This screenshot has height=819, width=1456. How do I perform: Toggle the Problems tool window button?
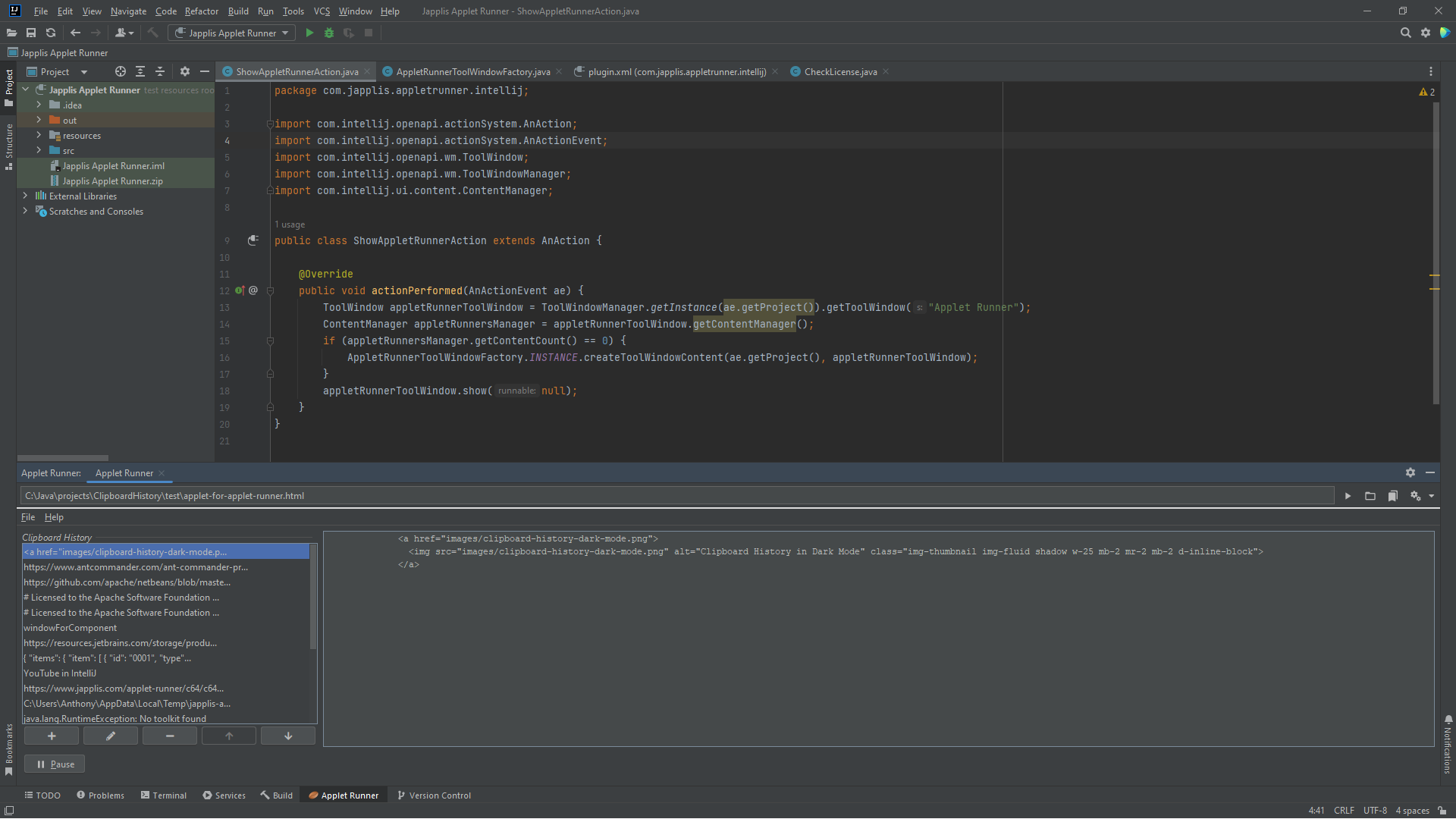pyautogui.click(x=100, y=795)
